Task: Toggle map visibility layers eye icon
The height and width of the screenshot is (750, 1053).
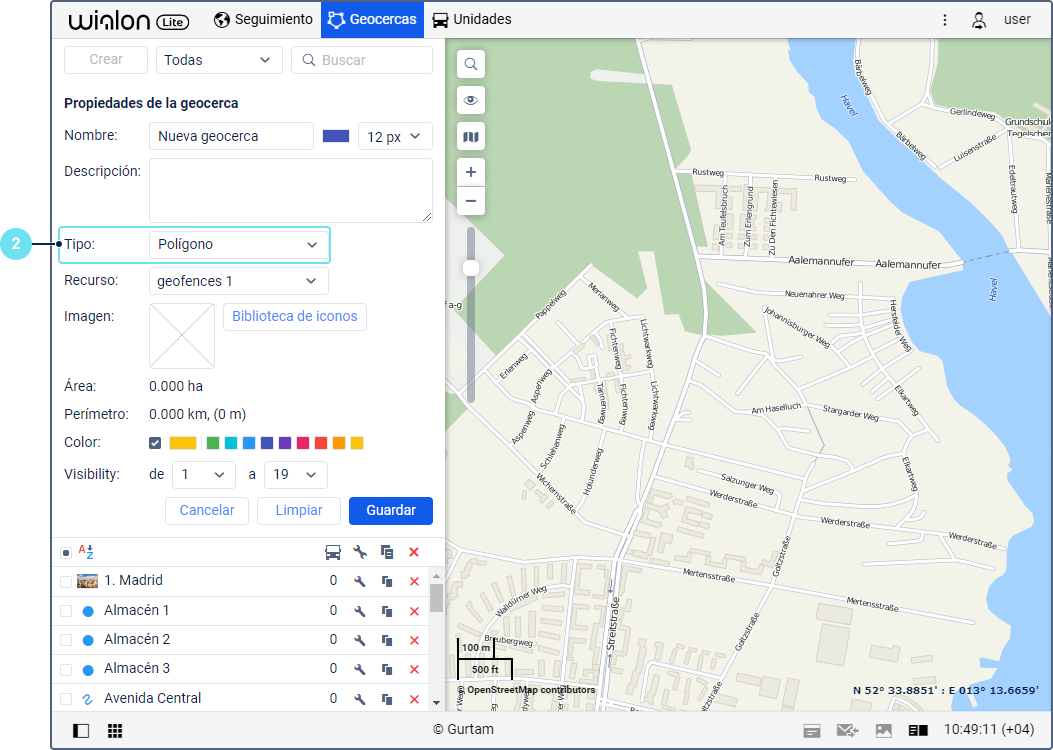Action: [x=471, y=101]
